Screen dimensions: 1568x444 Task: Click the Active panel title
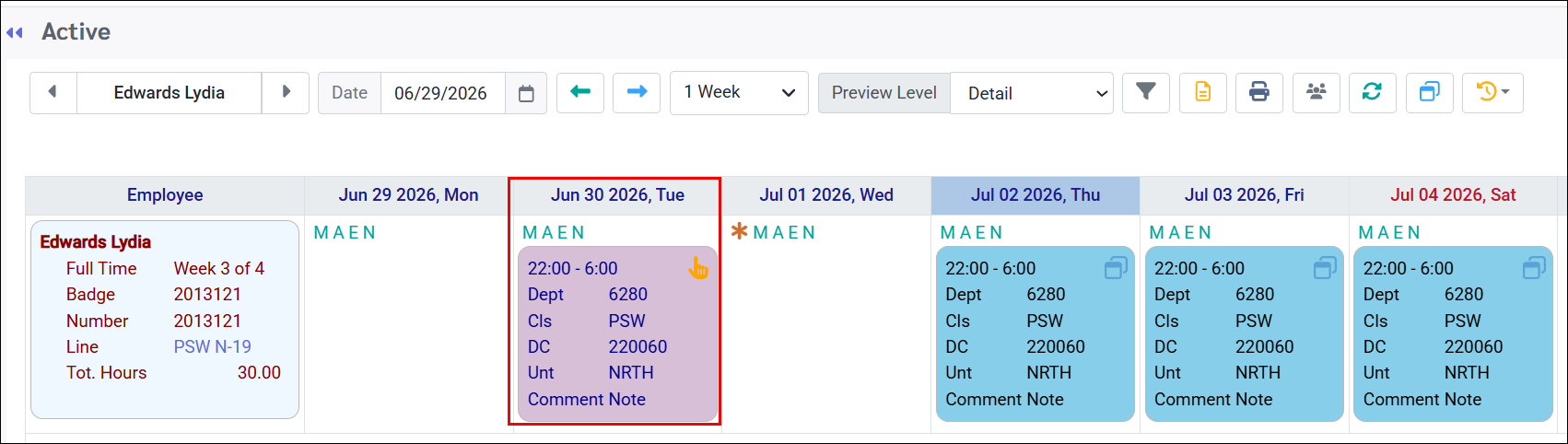76,32
